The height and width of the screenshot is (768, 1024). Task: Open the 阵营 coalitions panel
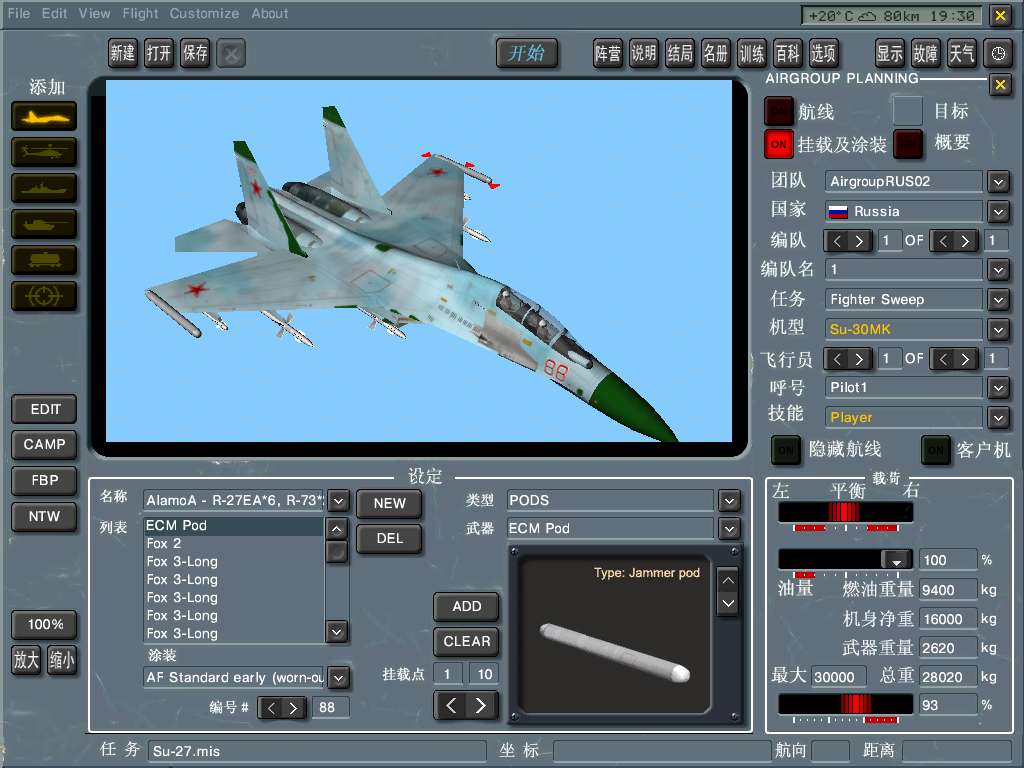(608, 53)
